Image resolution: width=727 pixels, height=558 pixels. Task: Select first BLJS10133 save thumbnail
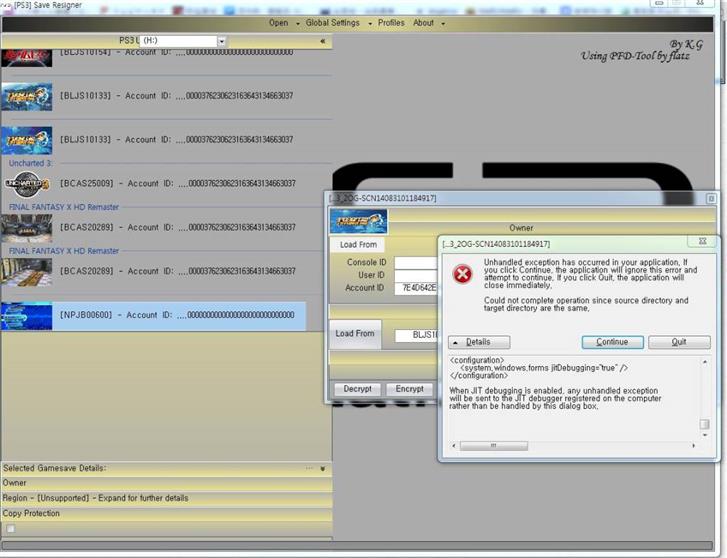coord(27,96)
